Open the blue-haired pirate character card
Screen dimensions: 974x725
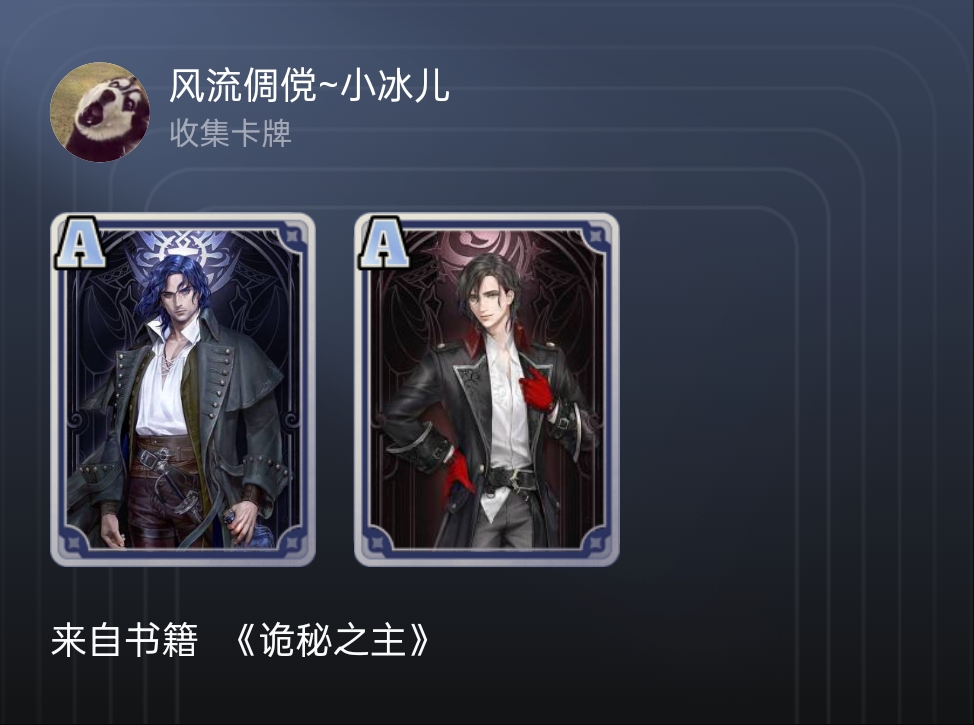pyautogui.click(x=183, y=390)
